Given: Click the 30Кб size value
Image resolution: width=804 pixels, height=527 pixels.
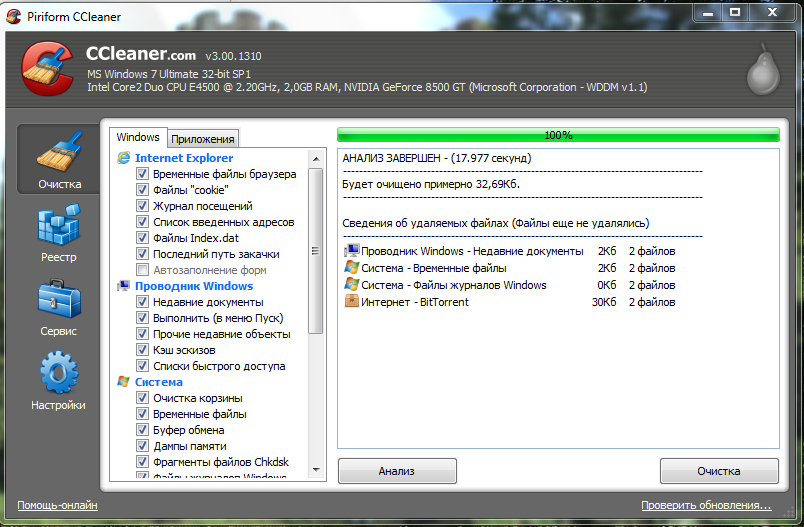Looking at the screenshot, I should 604,302.
